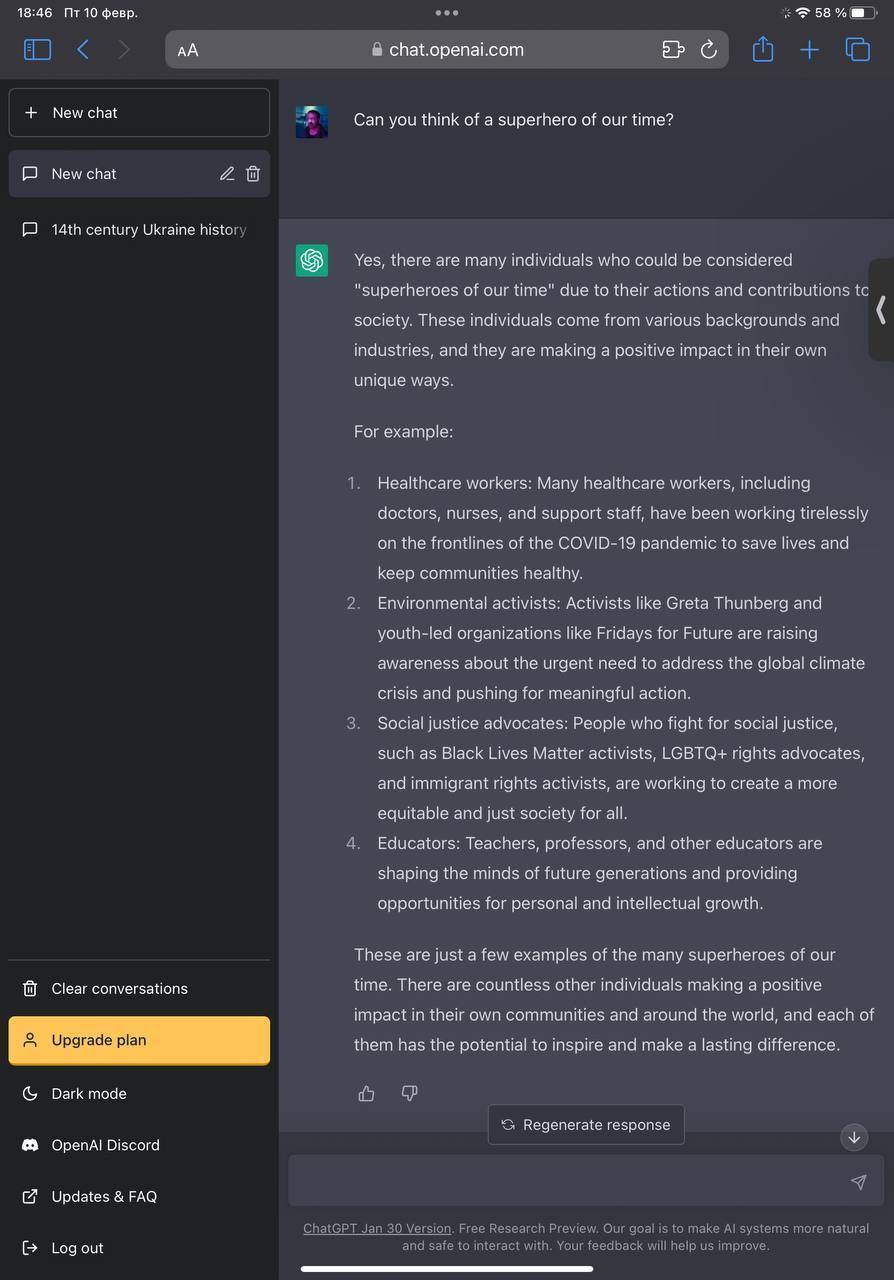Toggle Safari sidebar panel icon
Image resolution: width=894 pixels, height=1280 pixels.
pos(37,49)
